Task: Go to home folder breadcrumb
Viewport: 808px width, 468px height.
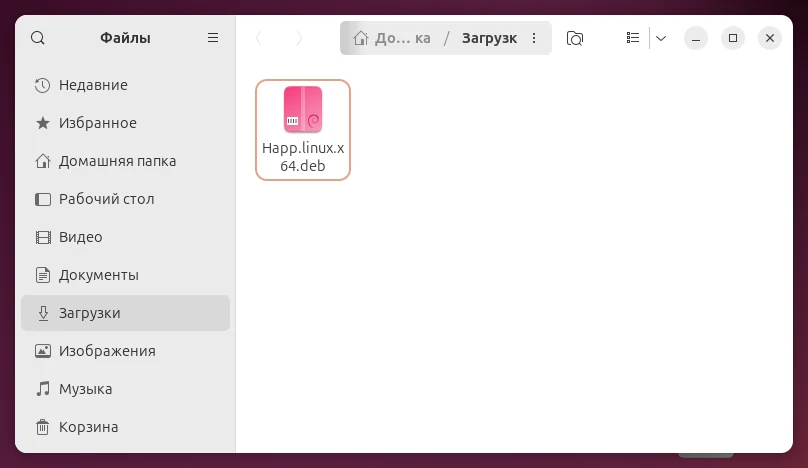Action: coord(392,38)
